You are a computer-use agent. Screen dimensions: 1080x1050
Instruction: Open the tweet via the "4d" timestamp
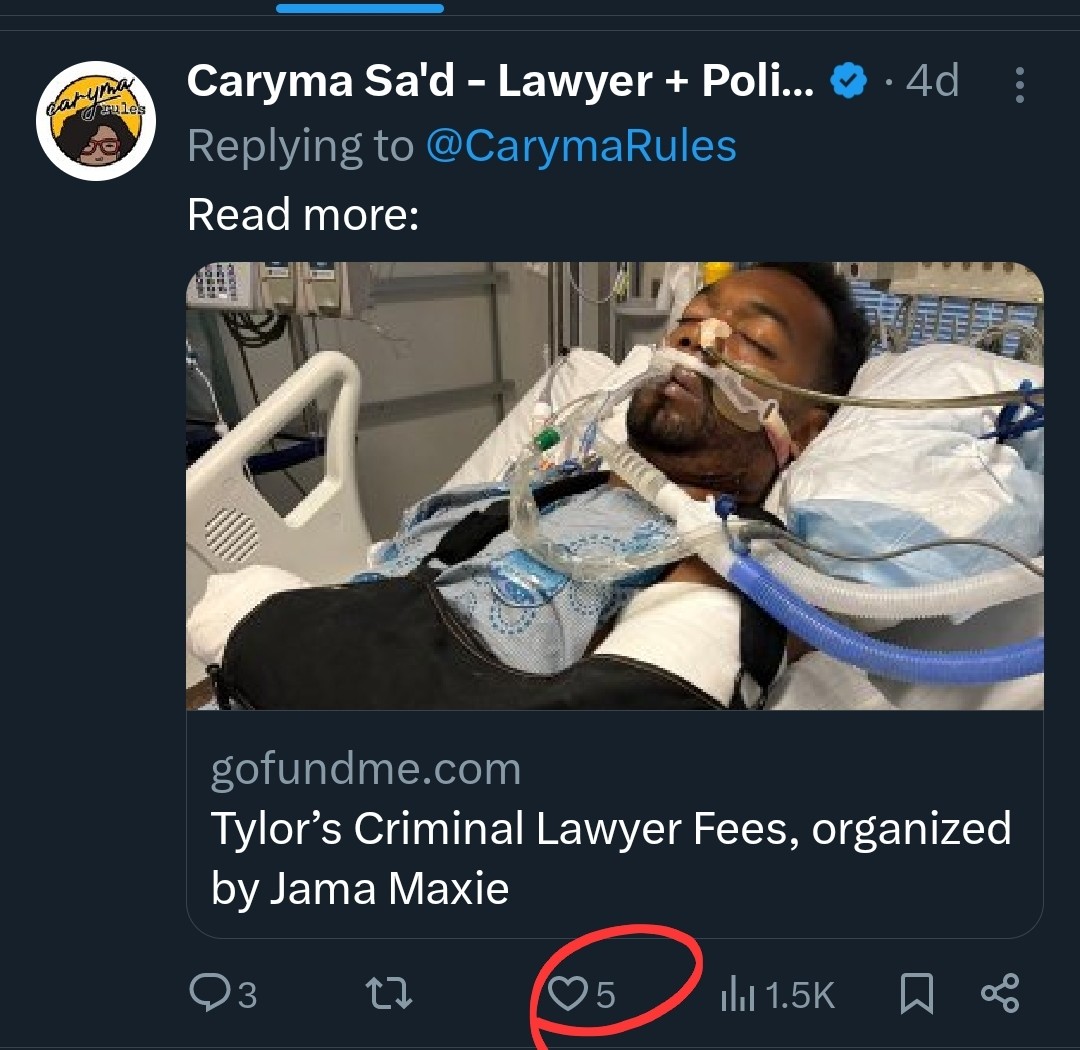932,82
